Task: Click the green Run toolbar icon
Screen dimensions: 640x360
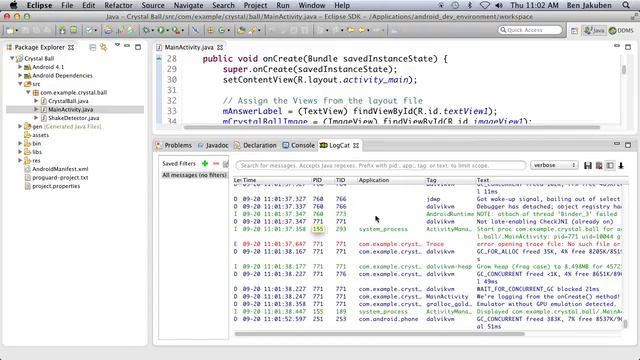Action: [x=161, y=30]
